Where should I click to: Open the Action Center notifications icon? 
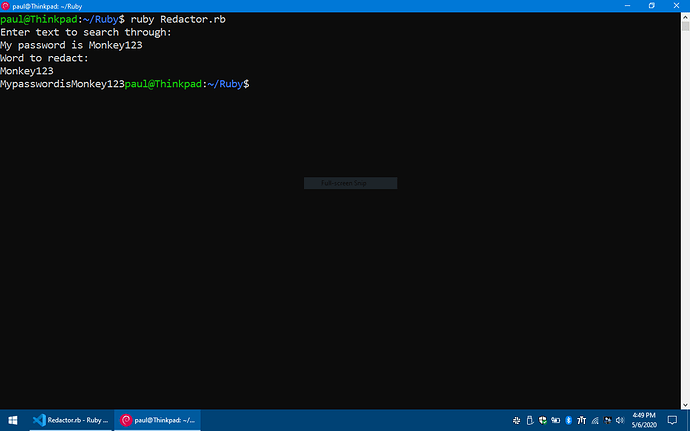pyautogui.click(x=672, y=420)
